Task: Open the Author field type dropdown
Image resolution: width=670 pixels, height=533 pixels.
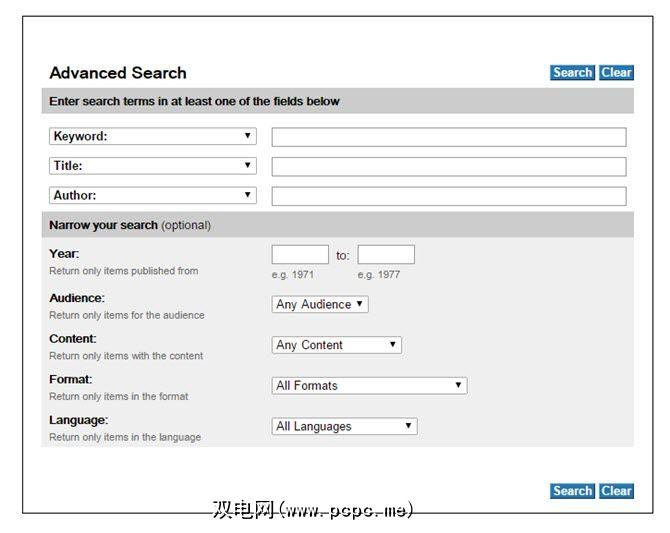Action: (152, 196)
